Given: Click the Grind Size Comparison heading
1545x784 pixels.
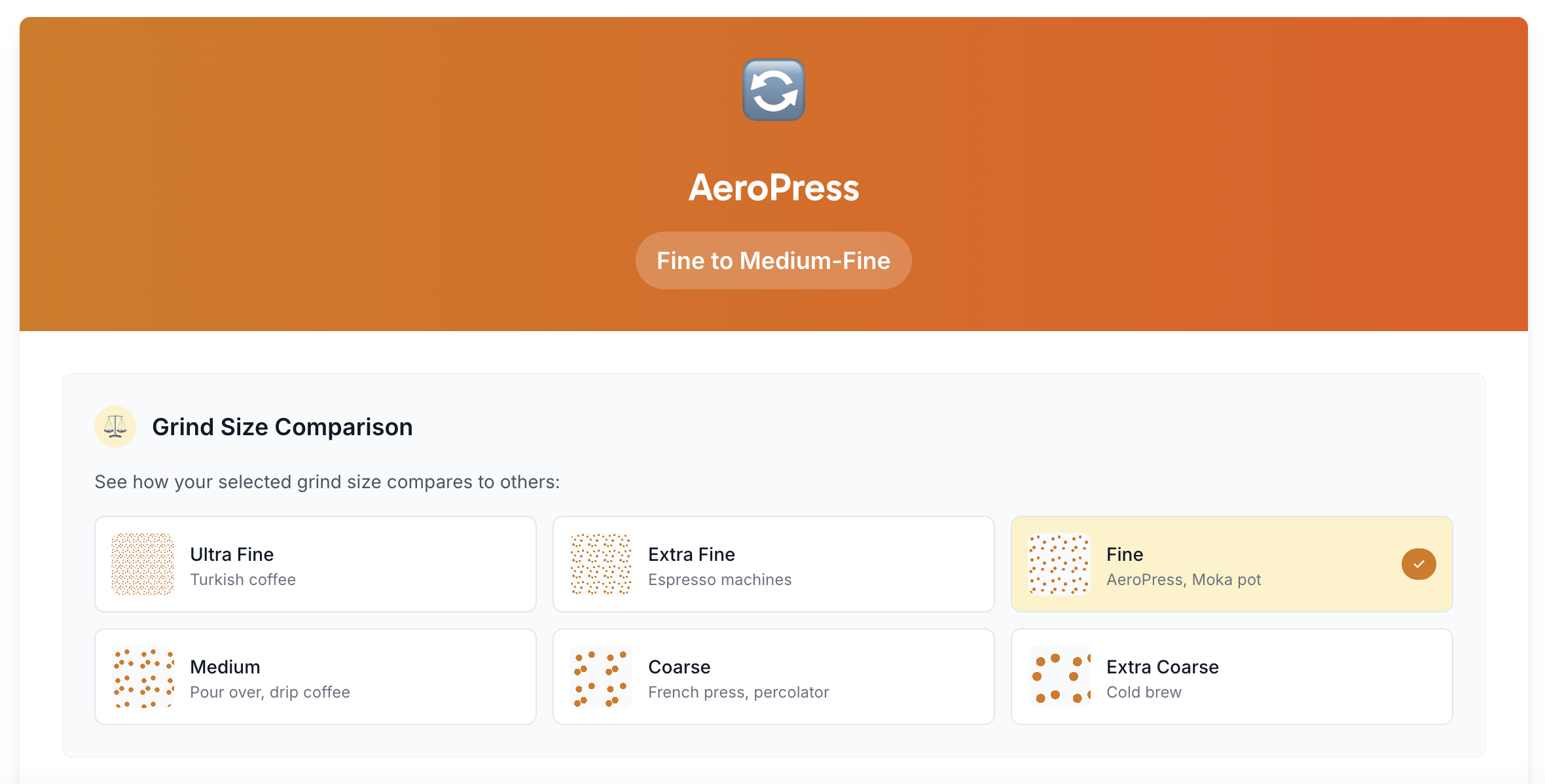Looking at the screenshot, I should click(282, 427).
